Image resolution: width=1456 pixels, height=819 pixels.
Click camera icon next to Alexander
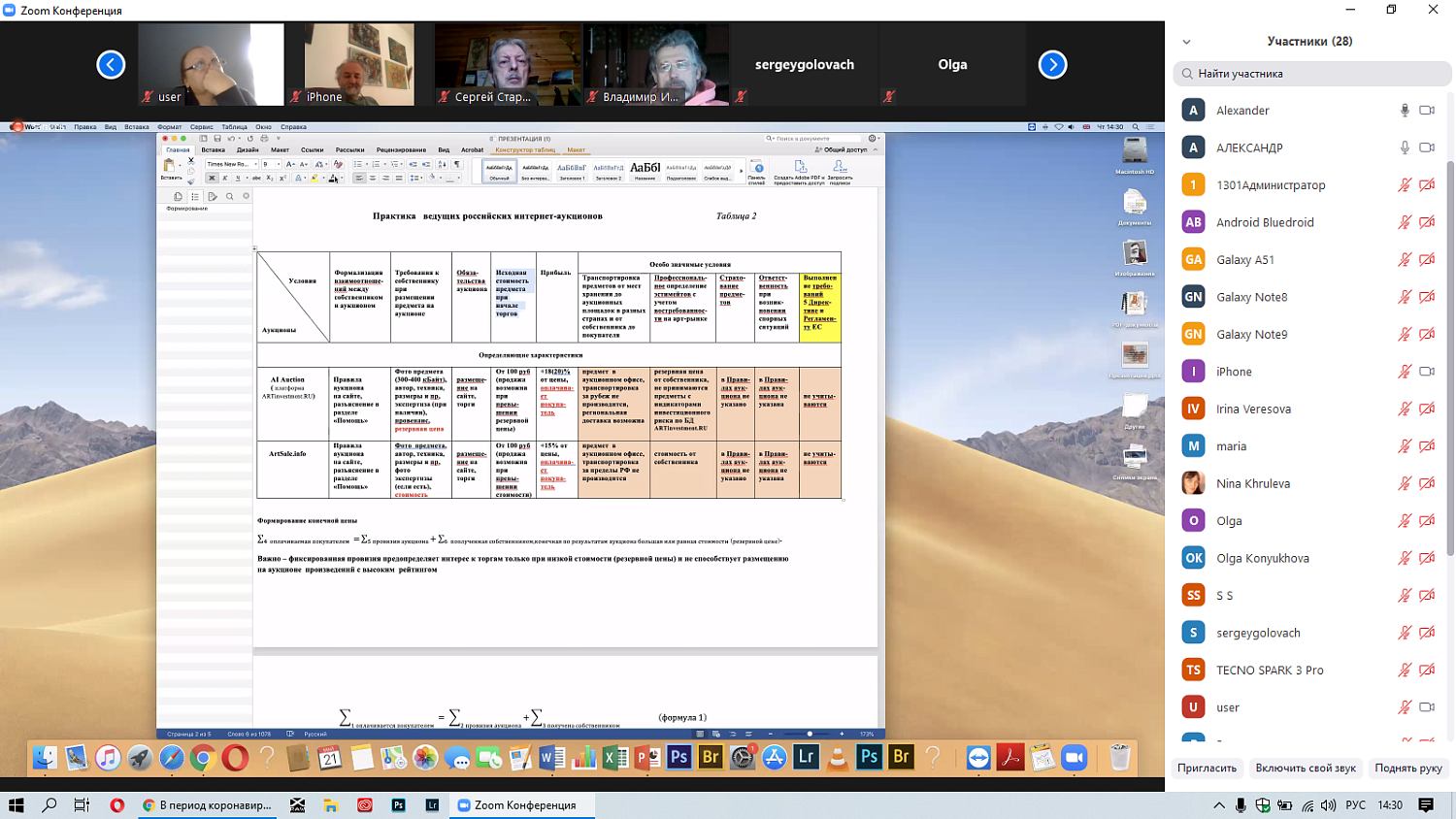click(1427, 111)
